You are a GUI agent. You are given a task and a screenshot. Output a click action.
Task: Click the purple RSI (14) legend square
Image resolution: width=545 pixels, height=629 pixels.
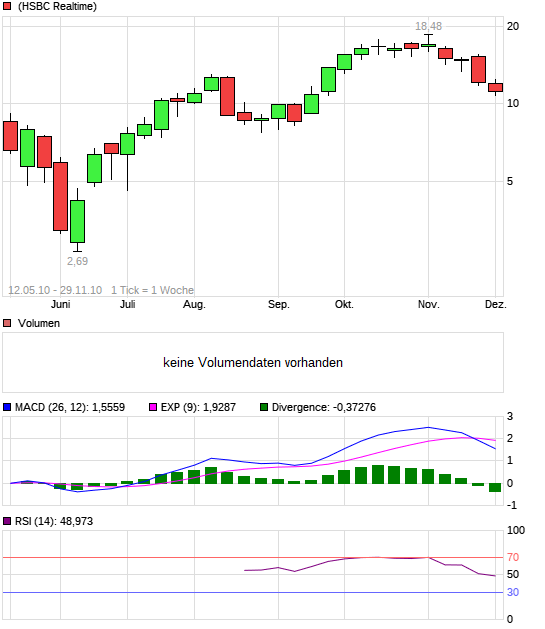click(x=7, y=521)
